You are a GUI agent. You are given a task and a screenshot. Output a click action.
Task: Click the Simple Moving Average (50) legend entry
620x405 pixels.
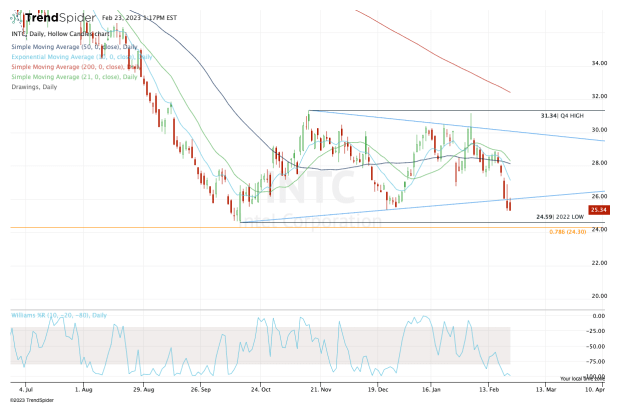pos(68,47)
